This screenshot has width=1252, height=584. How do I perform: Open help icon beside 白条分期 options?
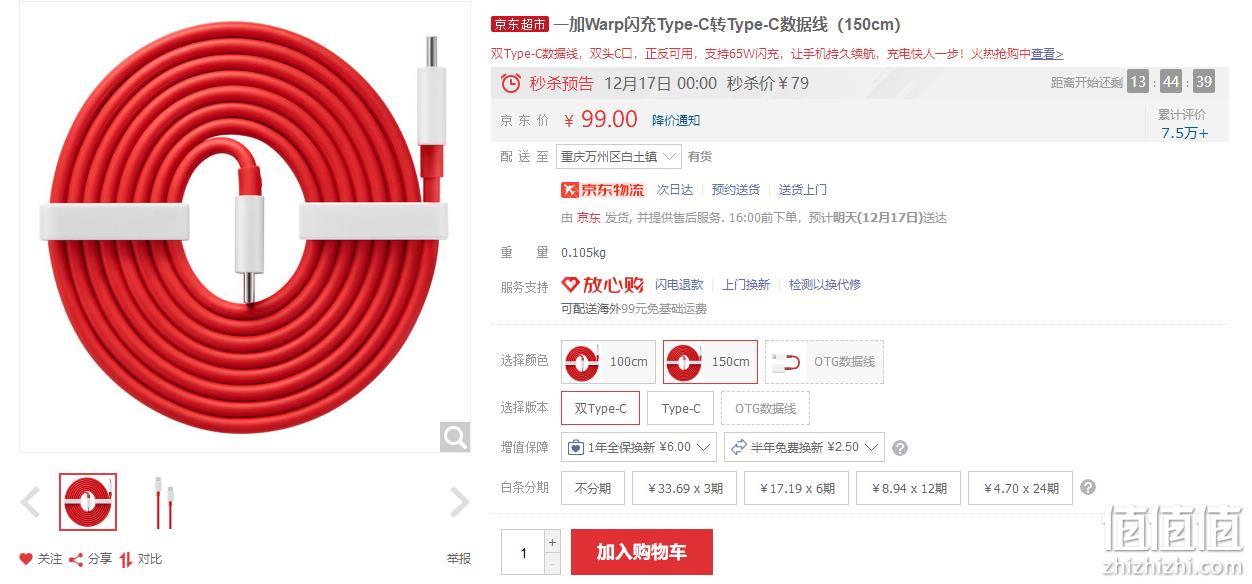click(x=1088, y=488)
